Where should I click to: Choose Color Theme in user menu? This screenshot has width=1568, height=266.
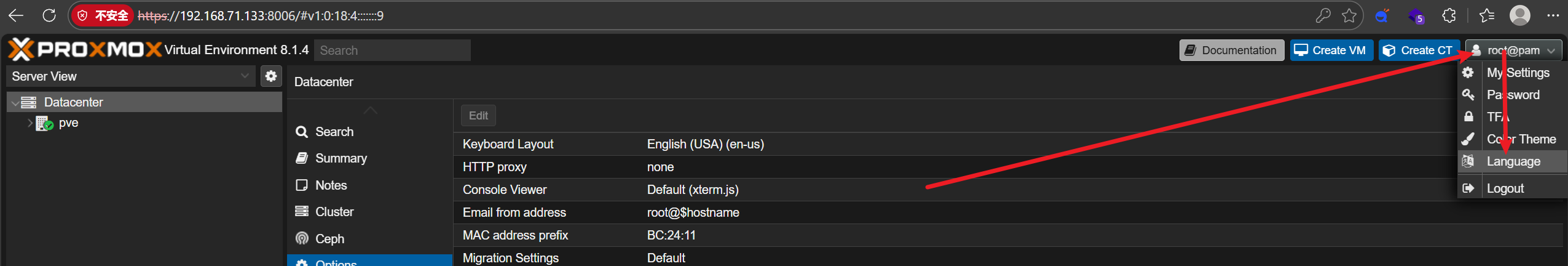(1521, 140)
